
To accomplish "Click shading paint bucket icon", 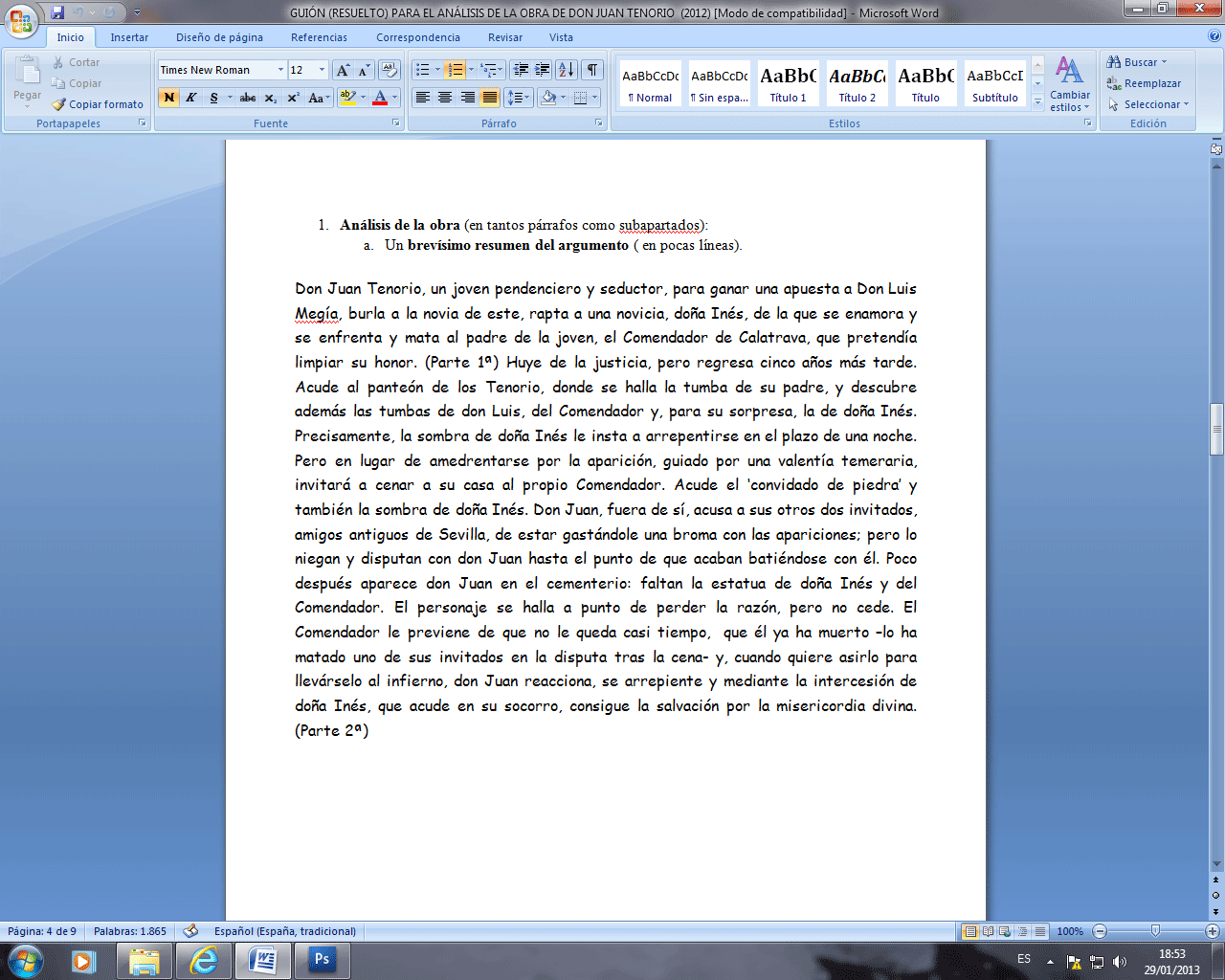I will pos(548,98).
